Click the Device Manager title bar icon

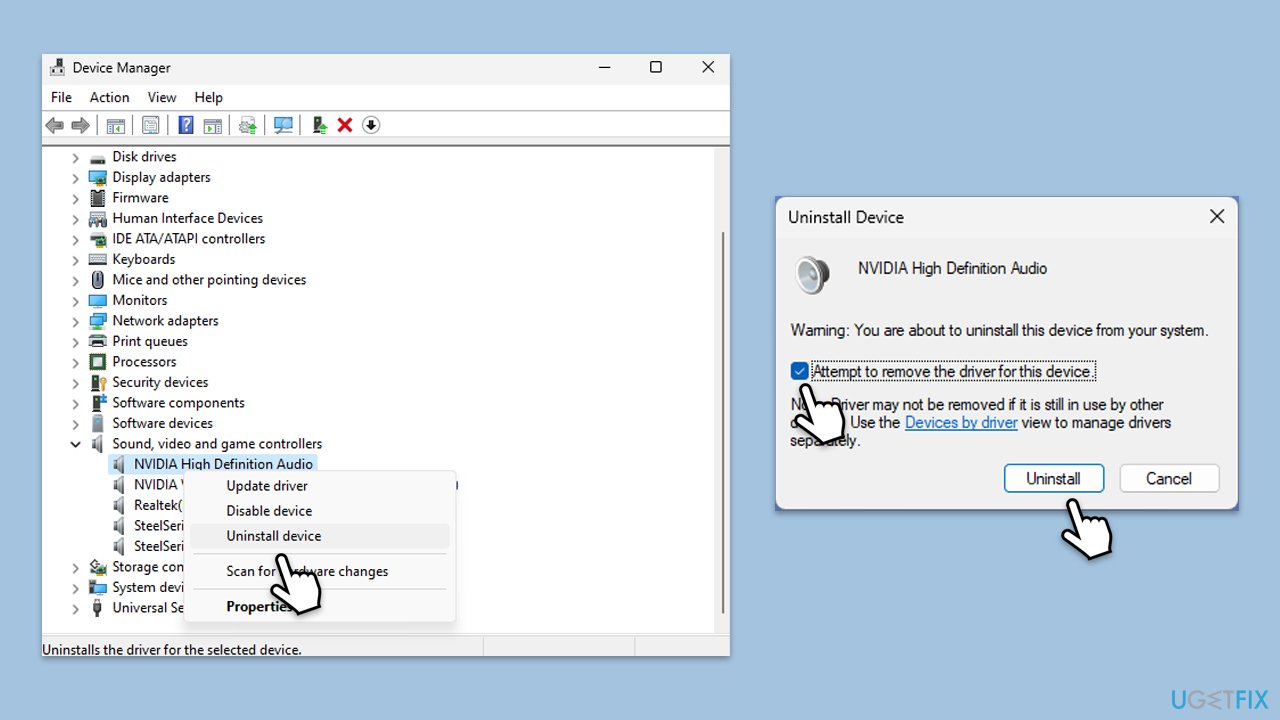58,68
